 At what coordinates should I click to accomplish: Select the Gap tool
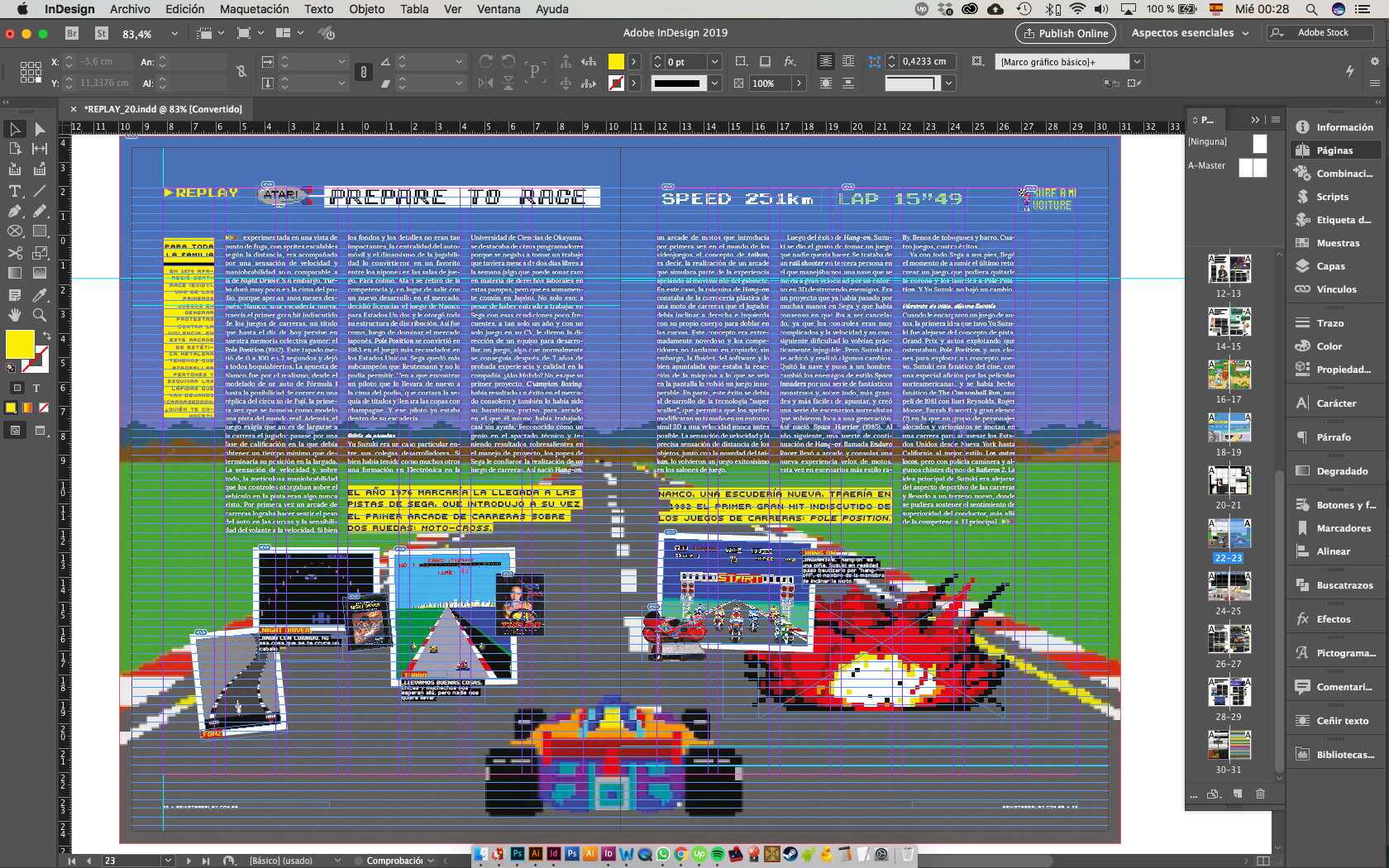pos(39,149)
